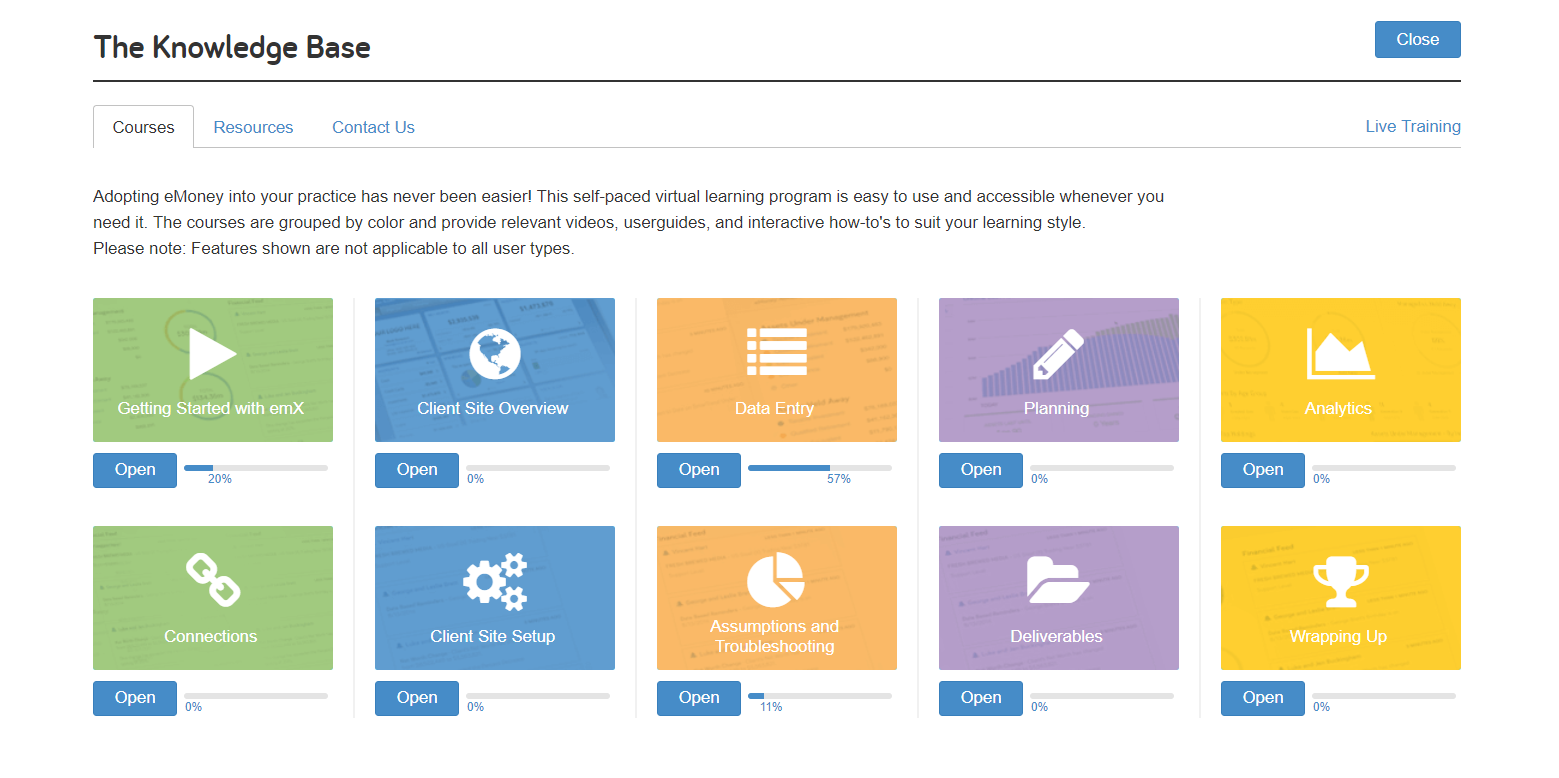Viewport: 1559px width, 778px height.
Task: Click the Data Entry title text
Action: (x=775, y=408)
